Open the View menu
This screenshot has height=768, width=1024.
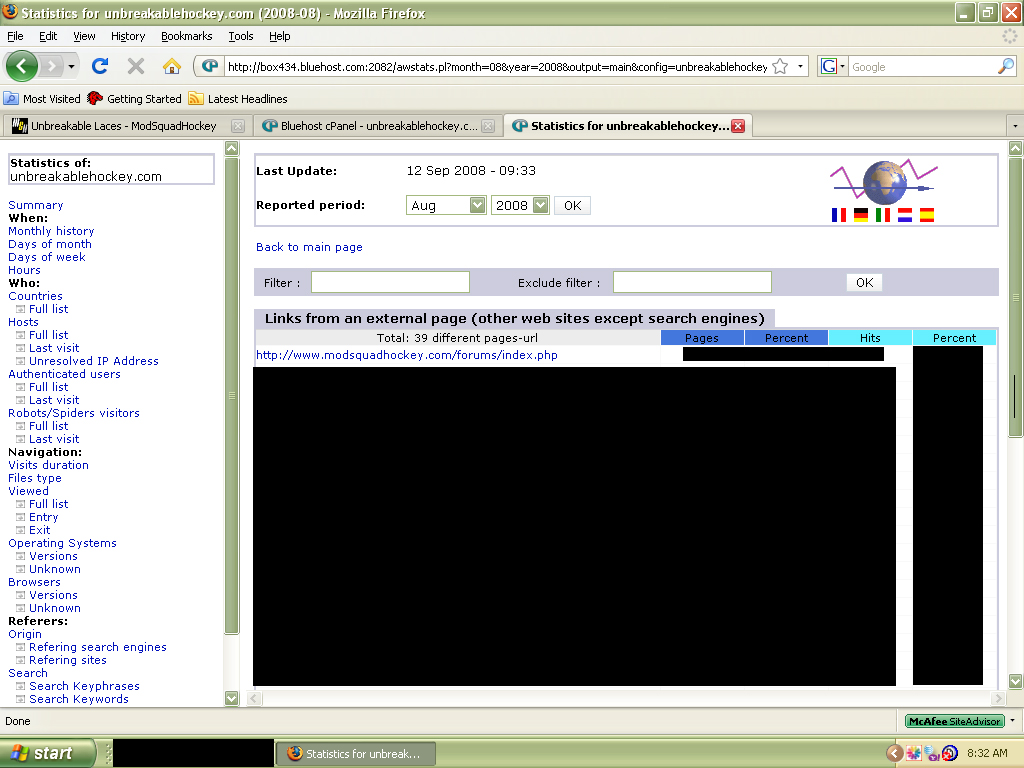[x=84, y=36]
